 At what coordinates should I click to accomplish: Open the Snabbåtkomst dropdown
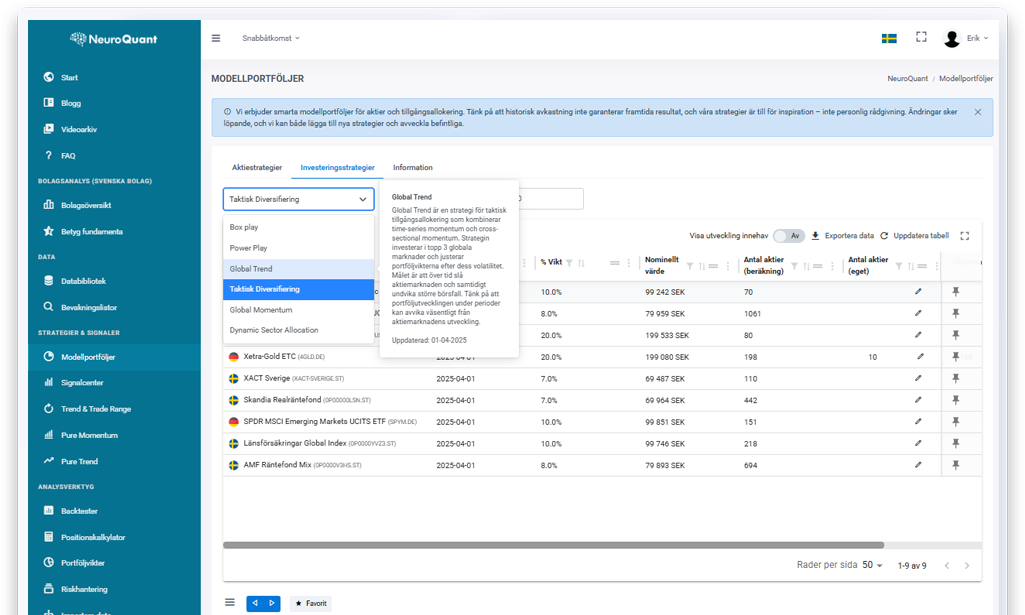point(270,38)
